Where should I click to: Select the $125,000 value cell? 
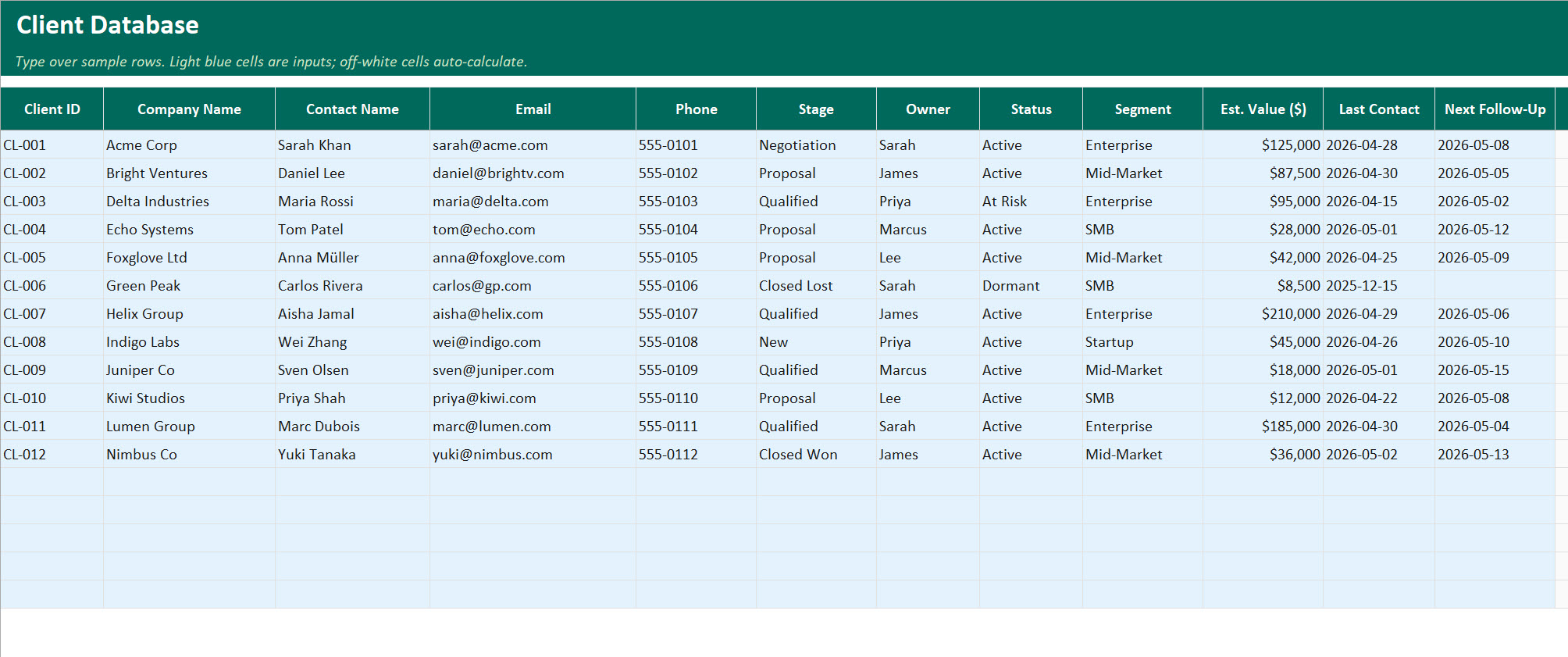pyautogui.click(x=1263, y=145)
